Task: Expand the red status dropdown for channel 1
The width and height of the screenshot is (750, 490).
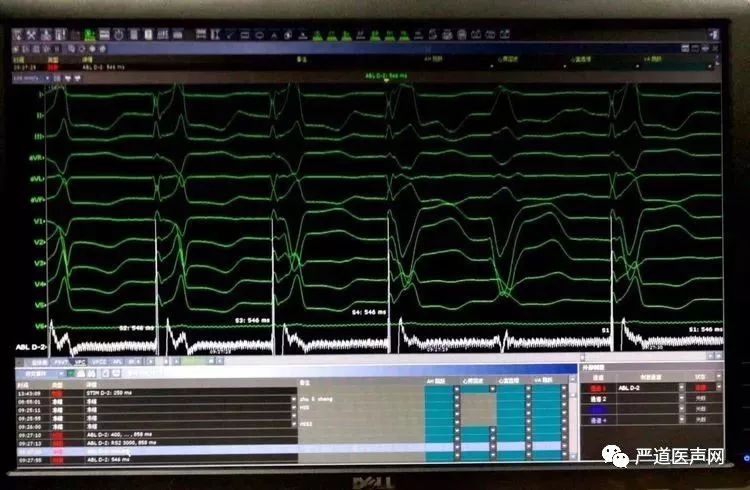Action: [x=721, y=386]
